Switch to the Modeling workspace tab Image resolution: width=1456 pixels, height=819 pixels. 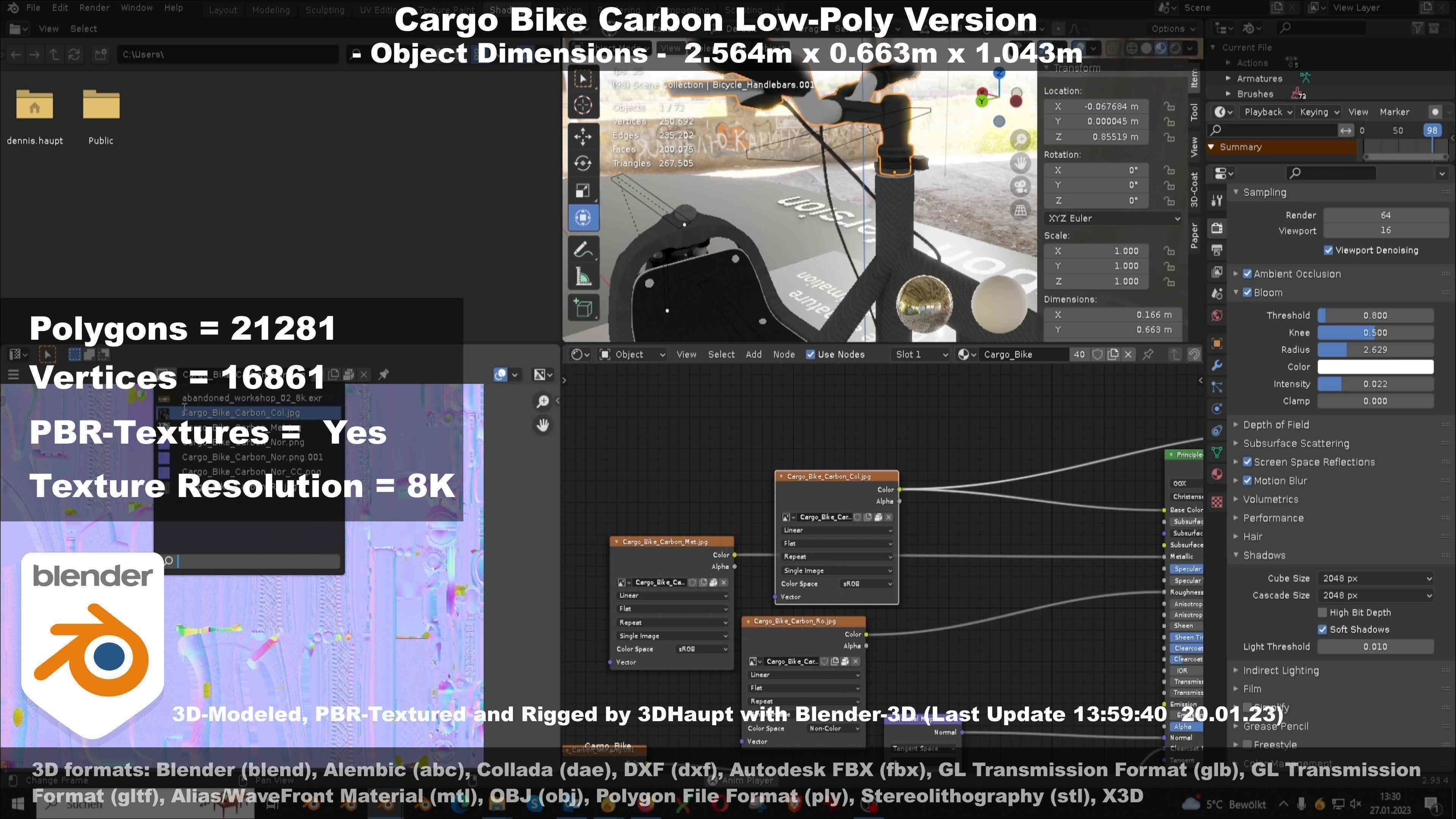[271, 10]
